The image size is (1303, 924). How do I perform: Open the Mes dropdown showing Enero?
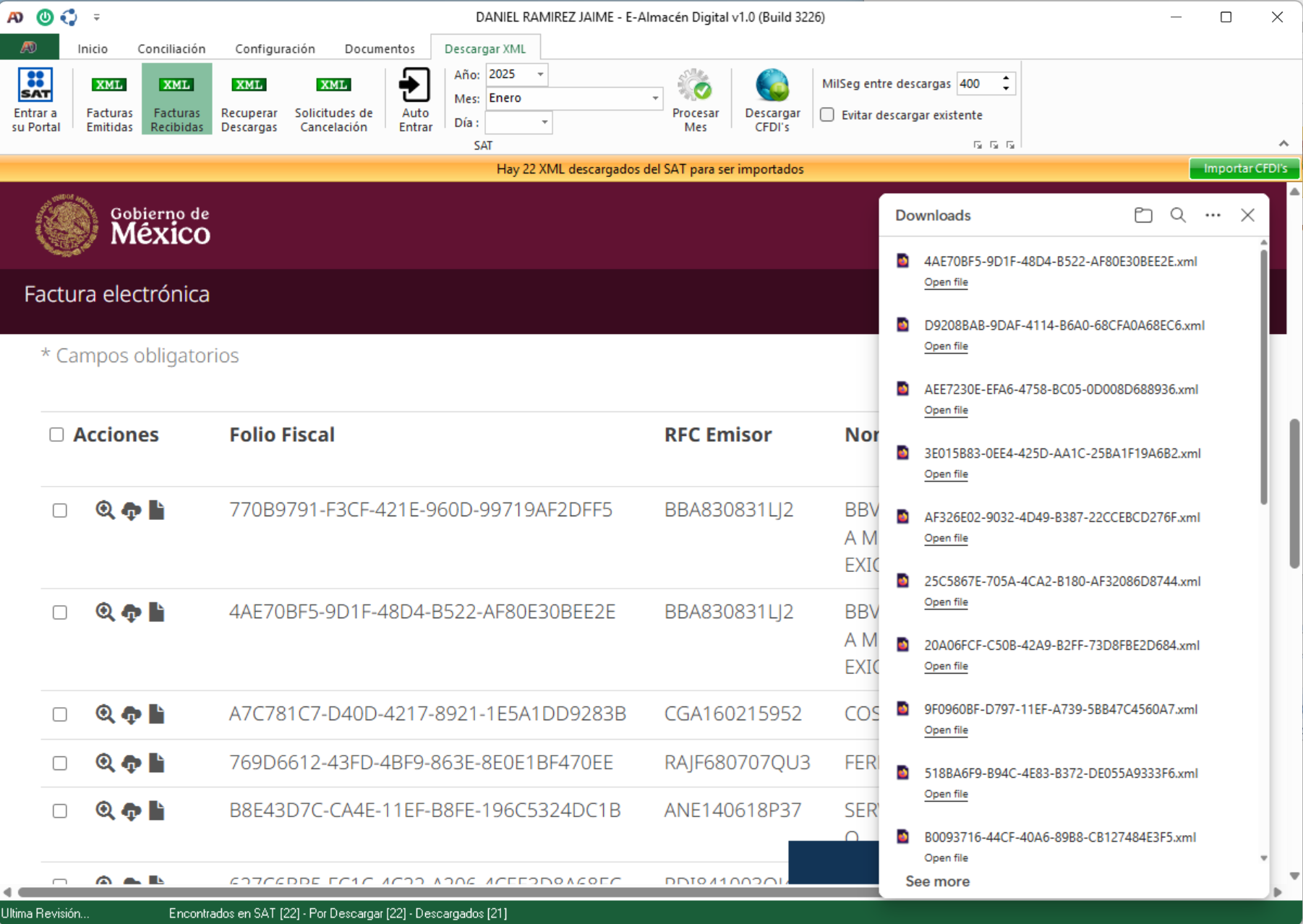655,98
